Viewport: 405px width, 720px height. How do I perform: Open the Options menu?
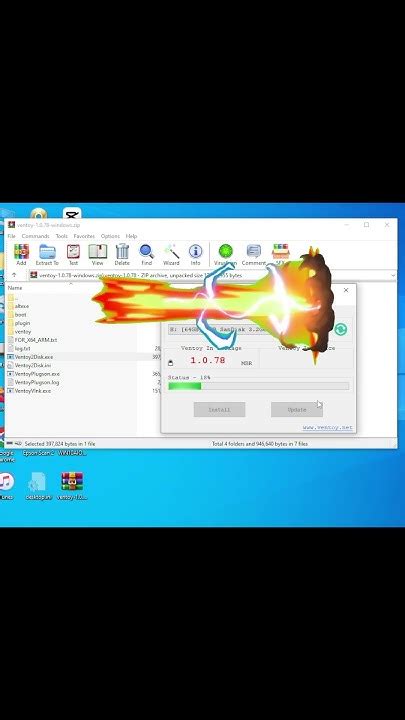[x=110, y=236]
